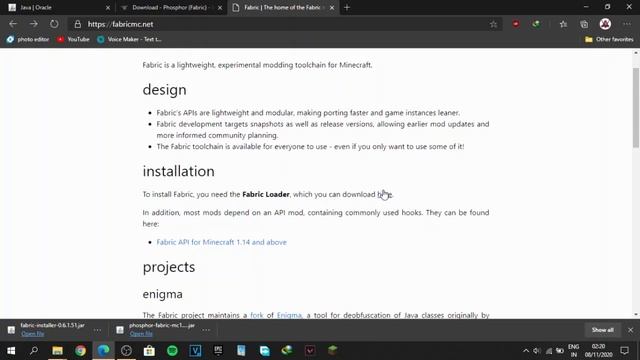The height and width of the screenshot is (360, 640).
Task: Open the OBS Studio taskbar icon
Action: click(126, 350)
